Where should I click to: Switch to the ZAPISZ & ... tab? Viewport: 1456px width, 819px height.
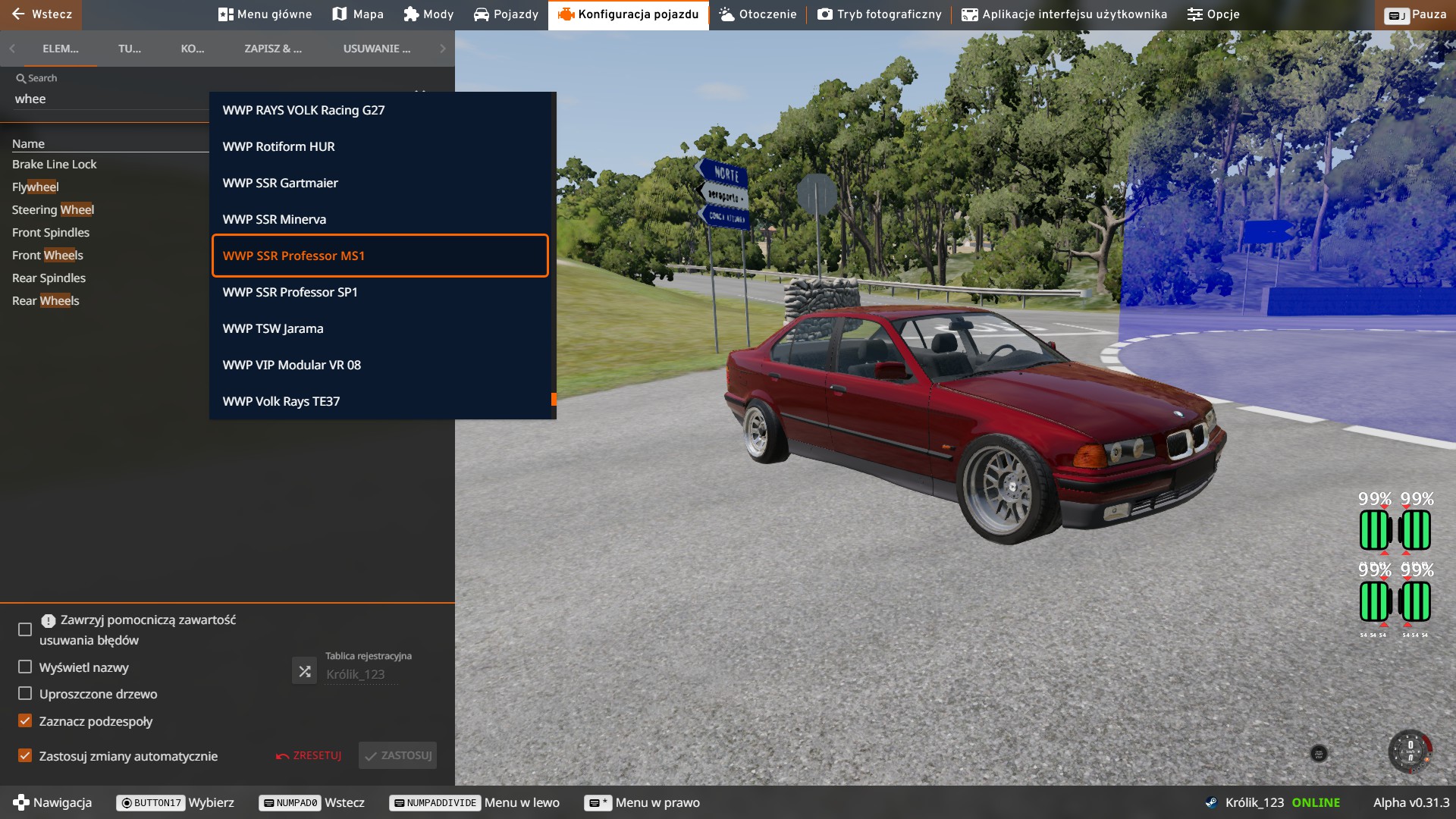(x=273, y=49)
